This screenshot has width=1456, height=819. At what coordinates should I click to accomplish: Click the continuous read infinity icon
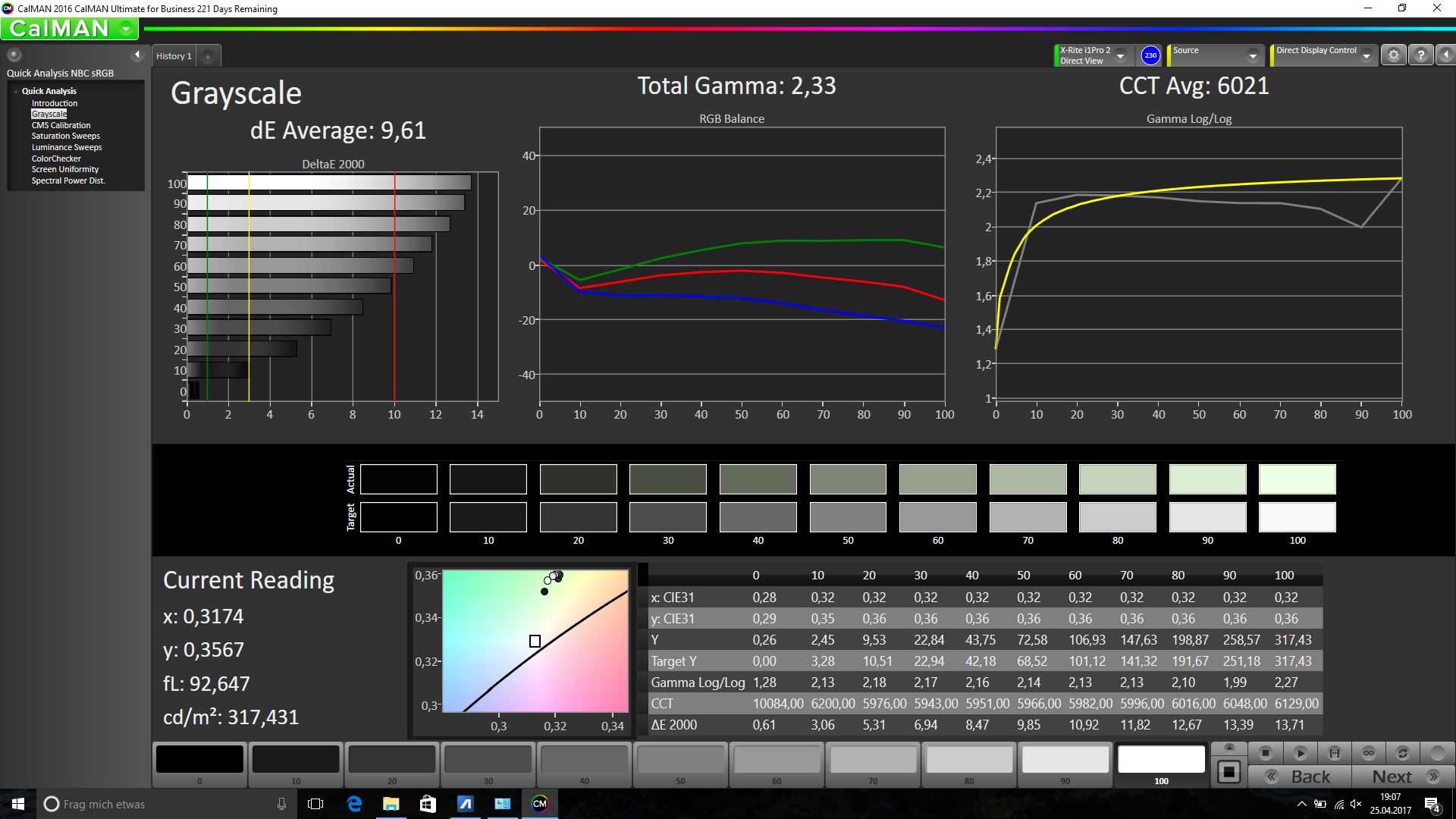1369,753
